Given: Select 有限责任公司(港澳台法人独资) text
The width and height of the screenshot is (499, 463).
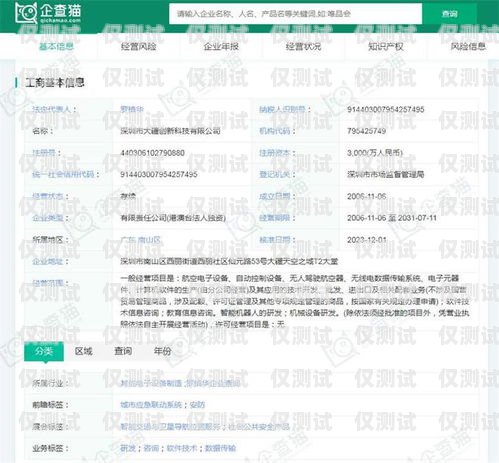Looking at the screenshot, I should click(173, 218).
